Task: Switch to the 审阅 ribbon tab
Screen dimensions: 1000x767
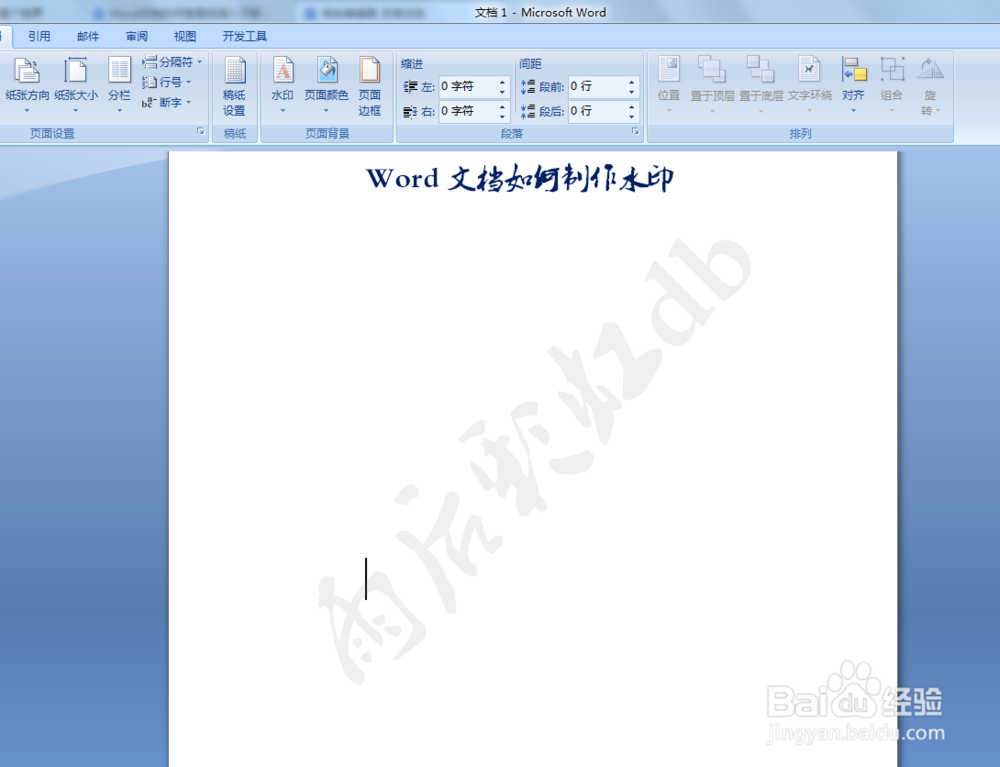Action: [136, 36]
